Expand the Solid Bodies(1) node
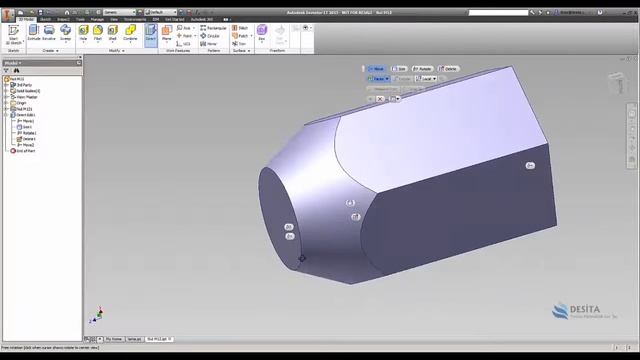Image resolution: width=640 pixels, height=360 pixels. 6,91
